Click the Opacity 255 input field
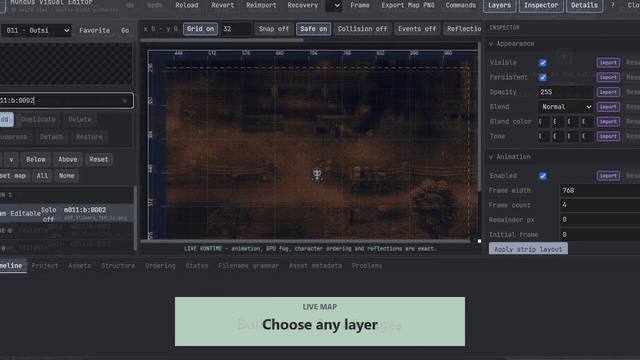 (565, 92)
